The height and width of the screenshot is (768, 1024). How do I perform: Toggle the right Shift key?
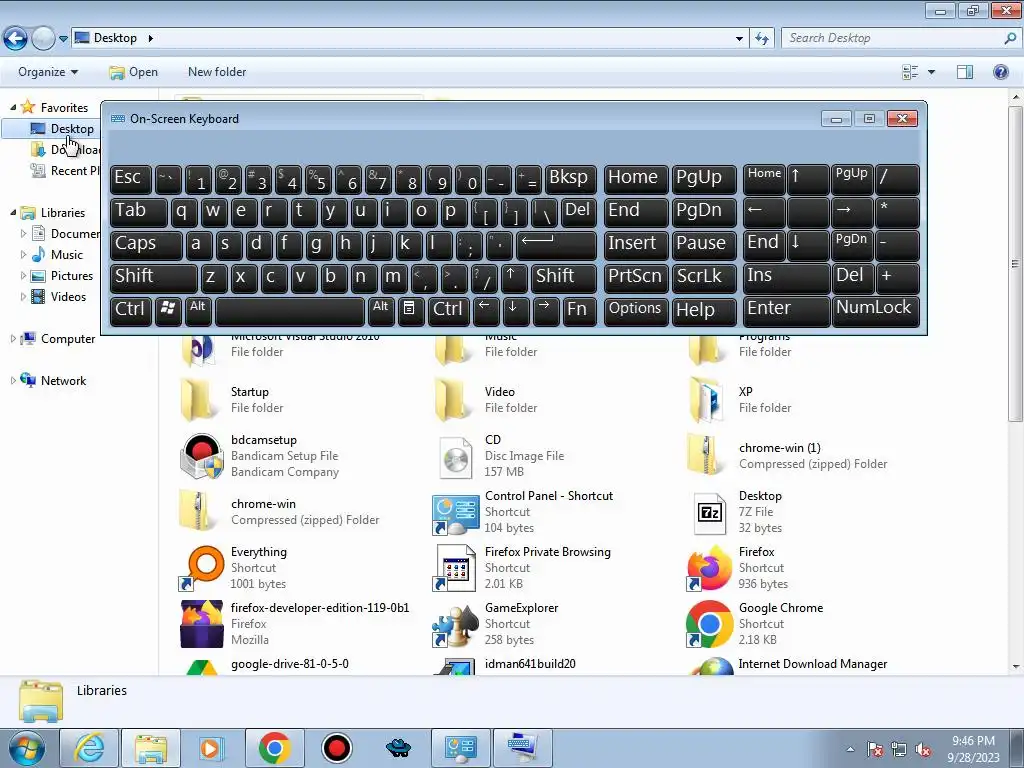(x=564, y=277)
